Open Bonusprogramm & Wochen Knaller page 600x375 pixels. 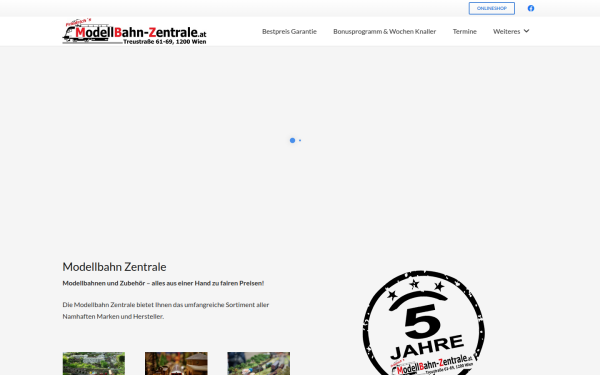(x=385, y=31)
